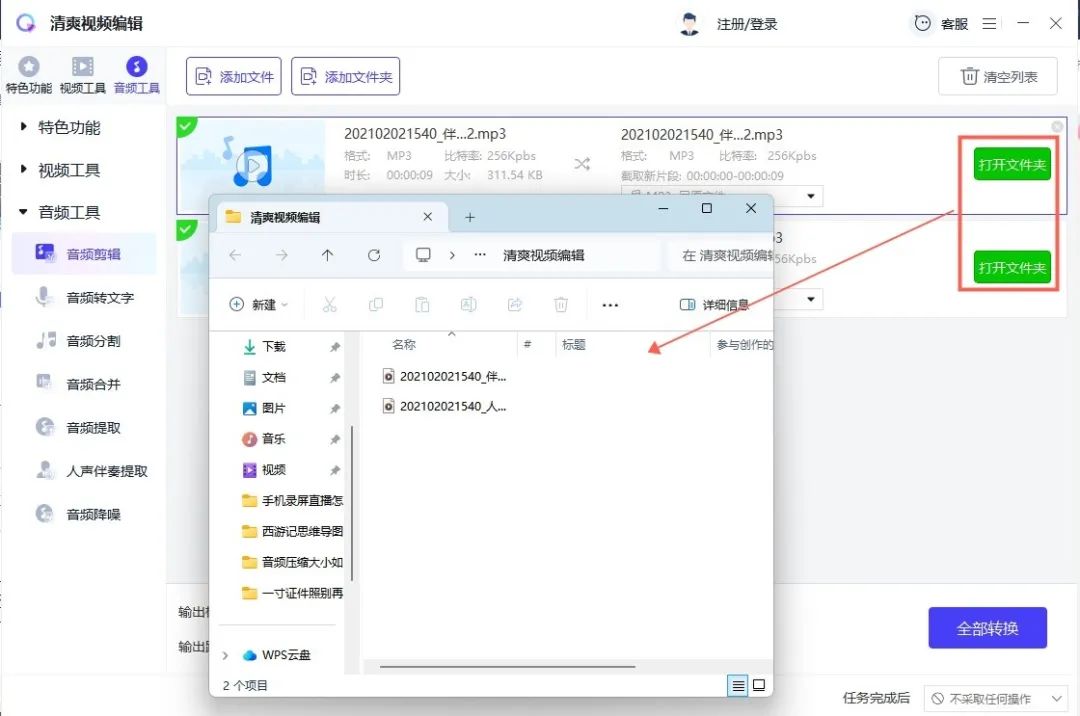The width and height of the screenshot is (1080, 716).
Task: Uncheck the second audio file's green checkbox
Action: click(x=185, y=229)
